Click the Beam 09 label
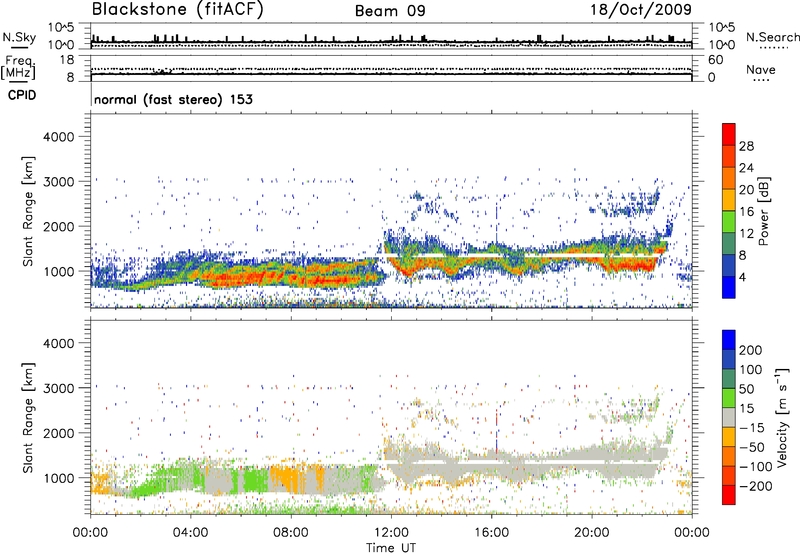 (x=390, y=11)
